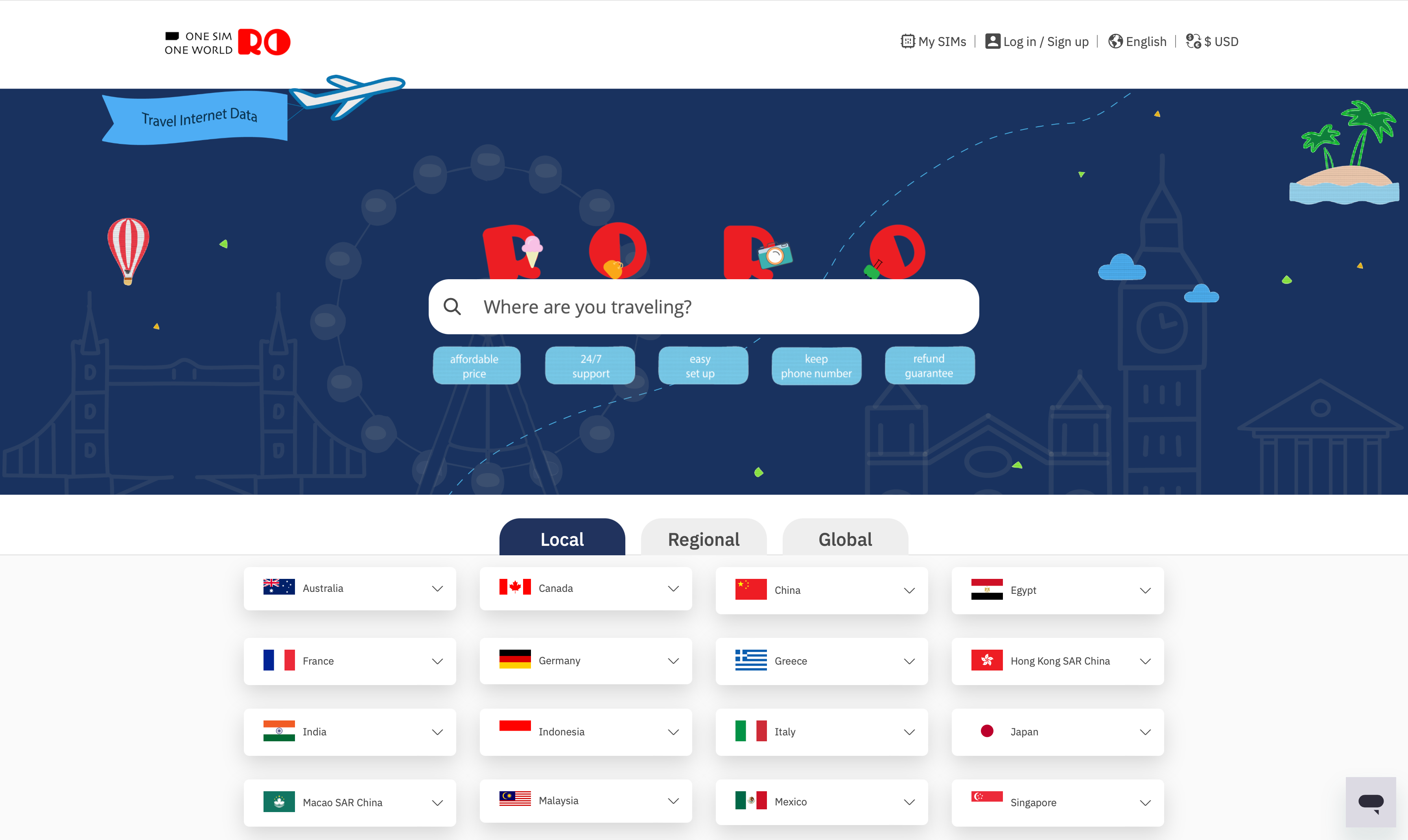Click the Canada flag icon
Screen dimensions: 1408x840
tap(514, 588)
